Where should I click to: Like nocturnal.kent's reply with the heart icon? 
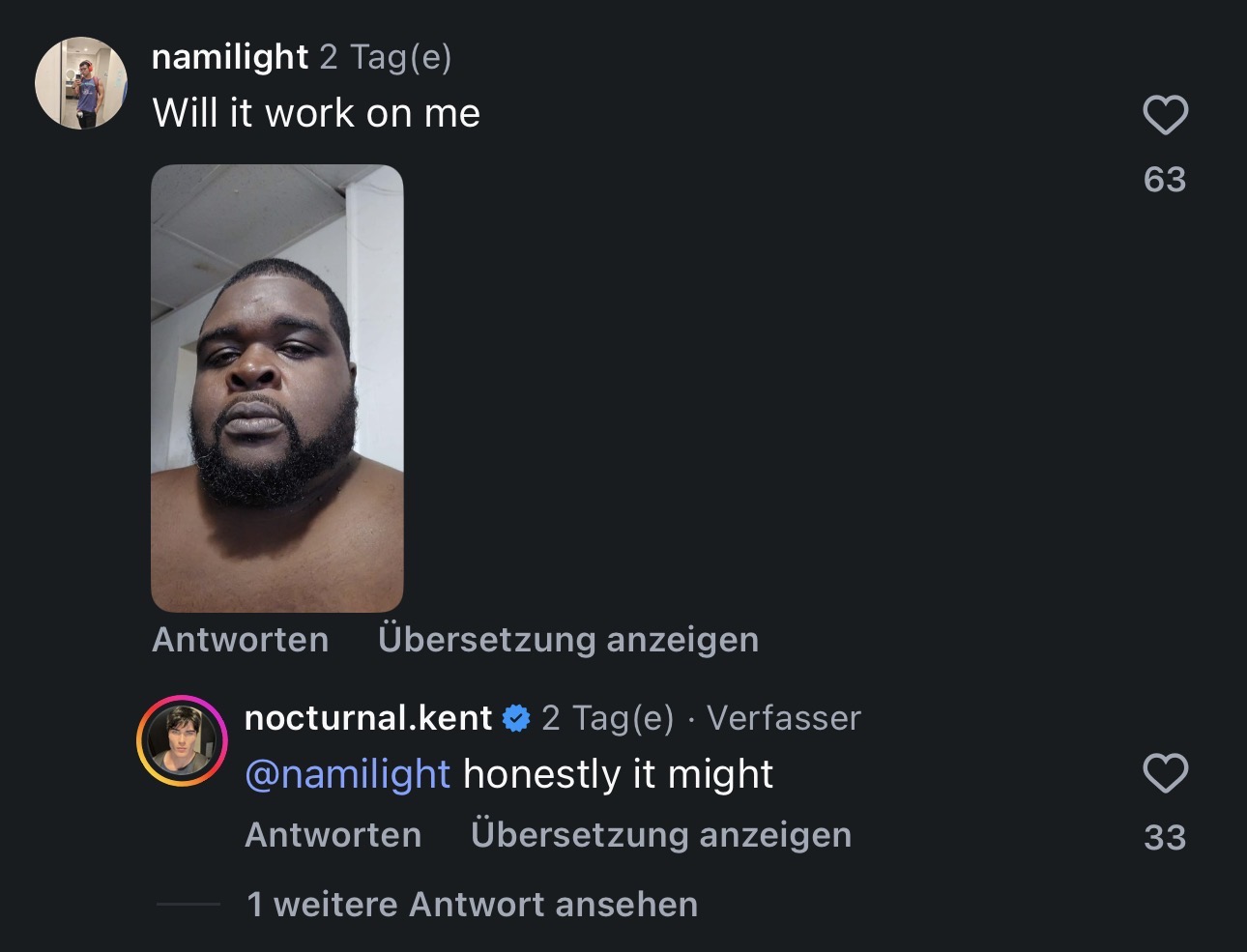[x=1165, y=773]
